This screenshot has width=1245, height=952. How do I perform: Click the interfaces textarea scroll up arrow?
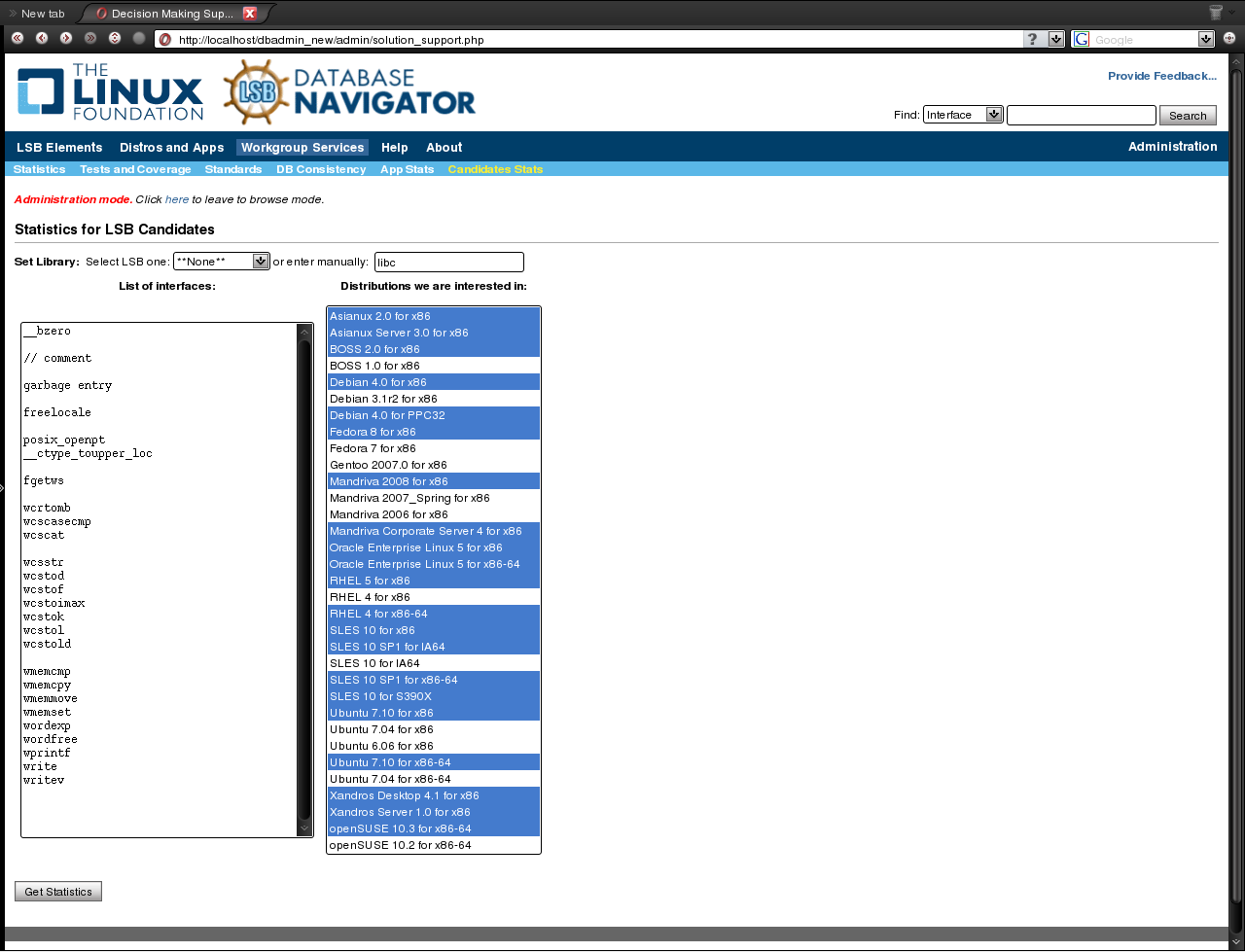[x=304, y=332]
